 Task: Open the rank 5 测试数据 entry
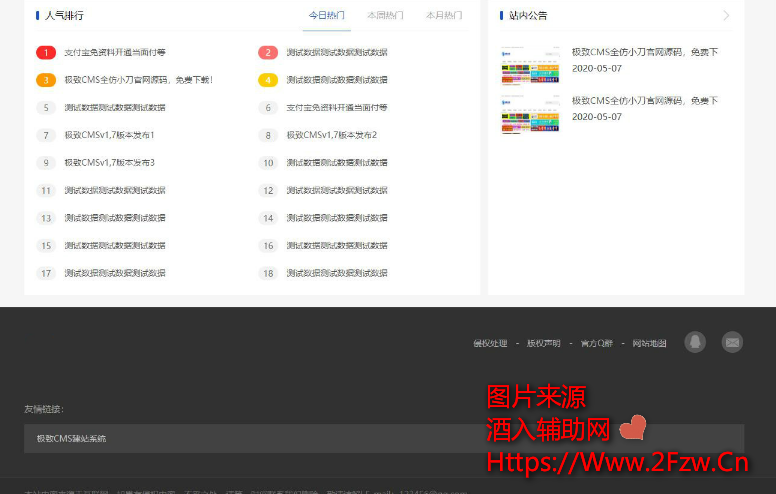click(x=115, y=107)
